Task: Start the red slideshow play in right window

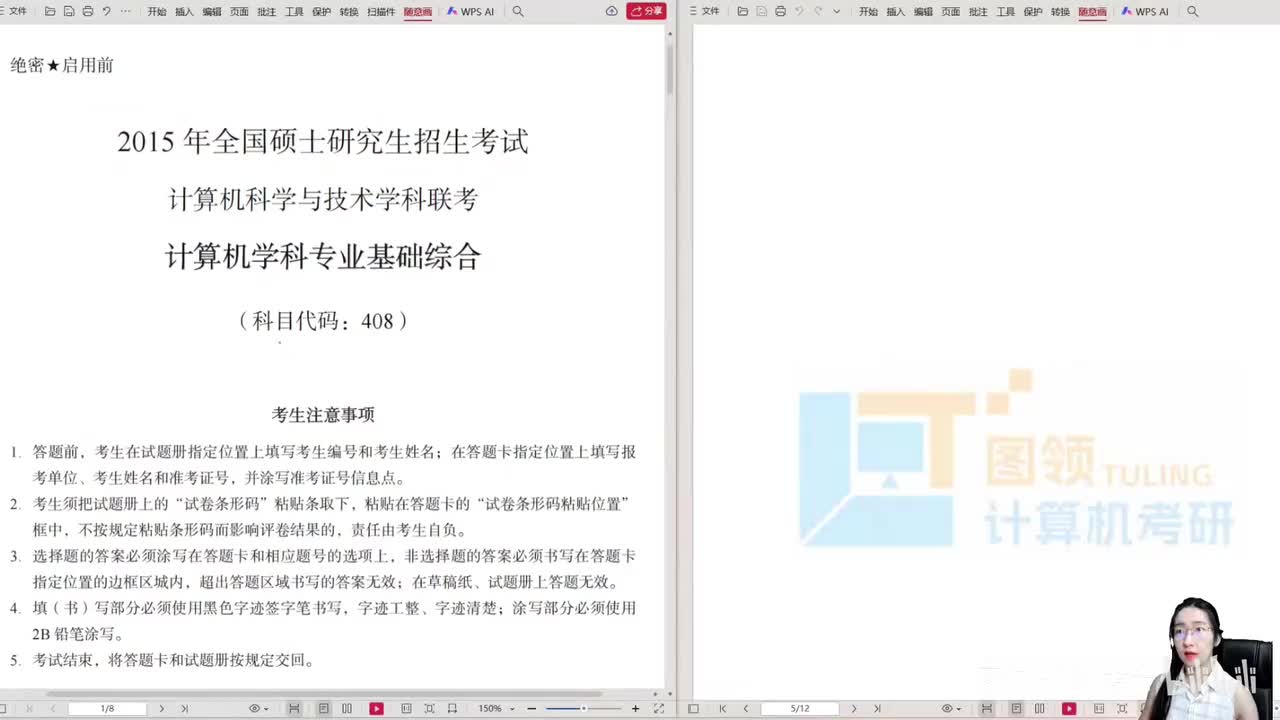Action: 1069,708
